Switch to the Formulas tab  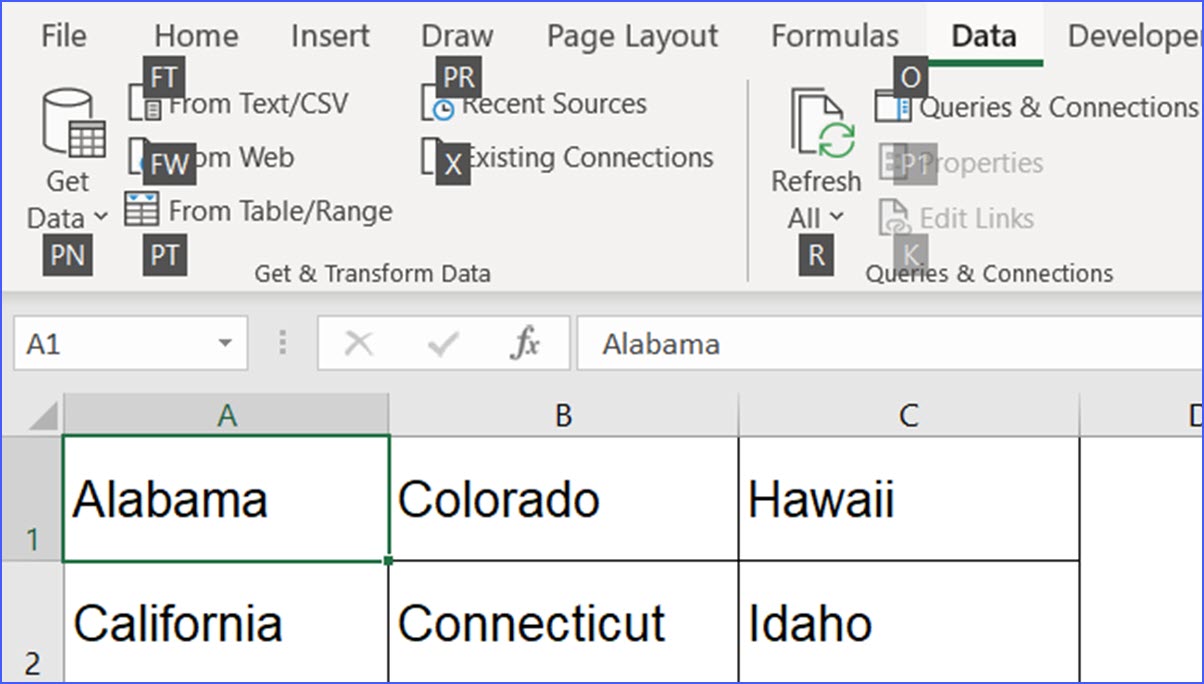[x=836, y=36]
